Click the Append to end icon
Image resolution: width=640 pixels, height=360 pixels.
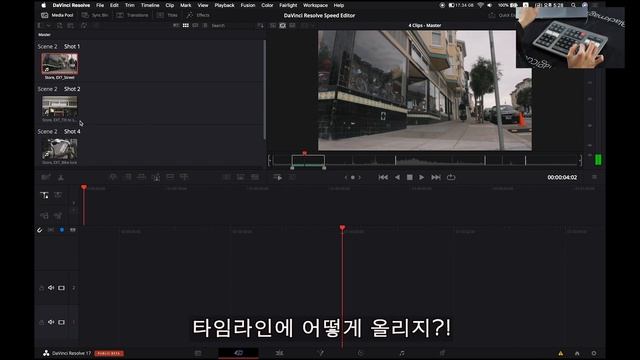(x=128, y=177)
